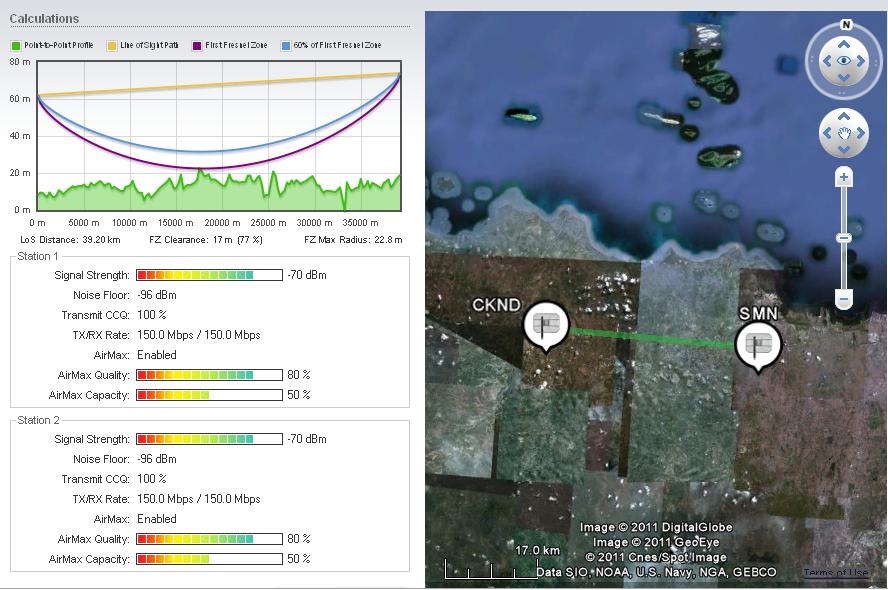Click Station 1 AirMax Quality "80 %" value
This screenshot has width=888, height=590.
(x=298, y=375)
